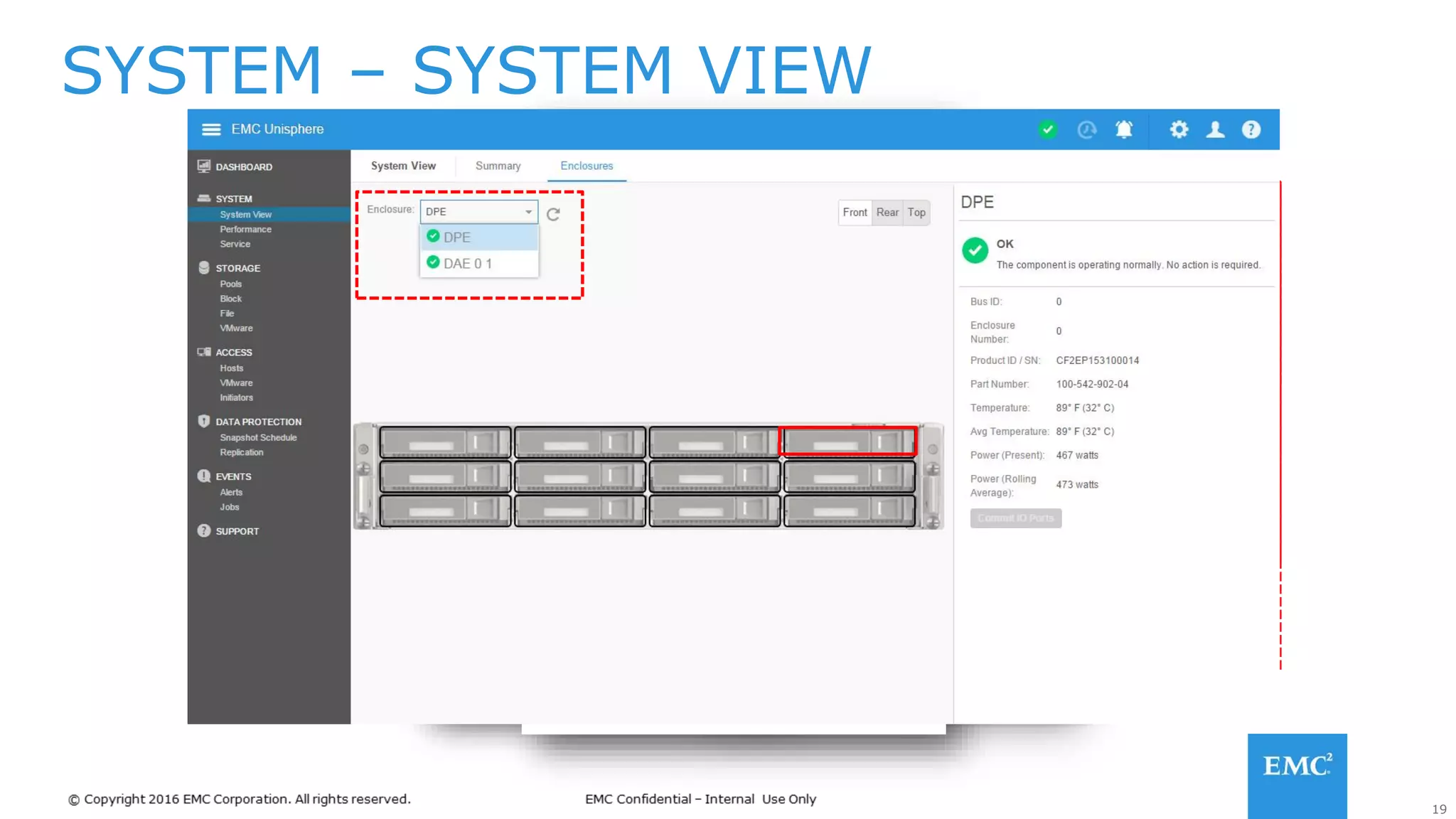
Task: Click the System View heading label
Action: [403, 166]
